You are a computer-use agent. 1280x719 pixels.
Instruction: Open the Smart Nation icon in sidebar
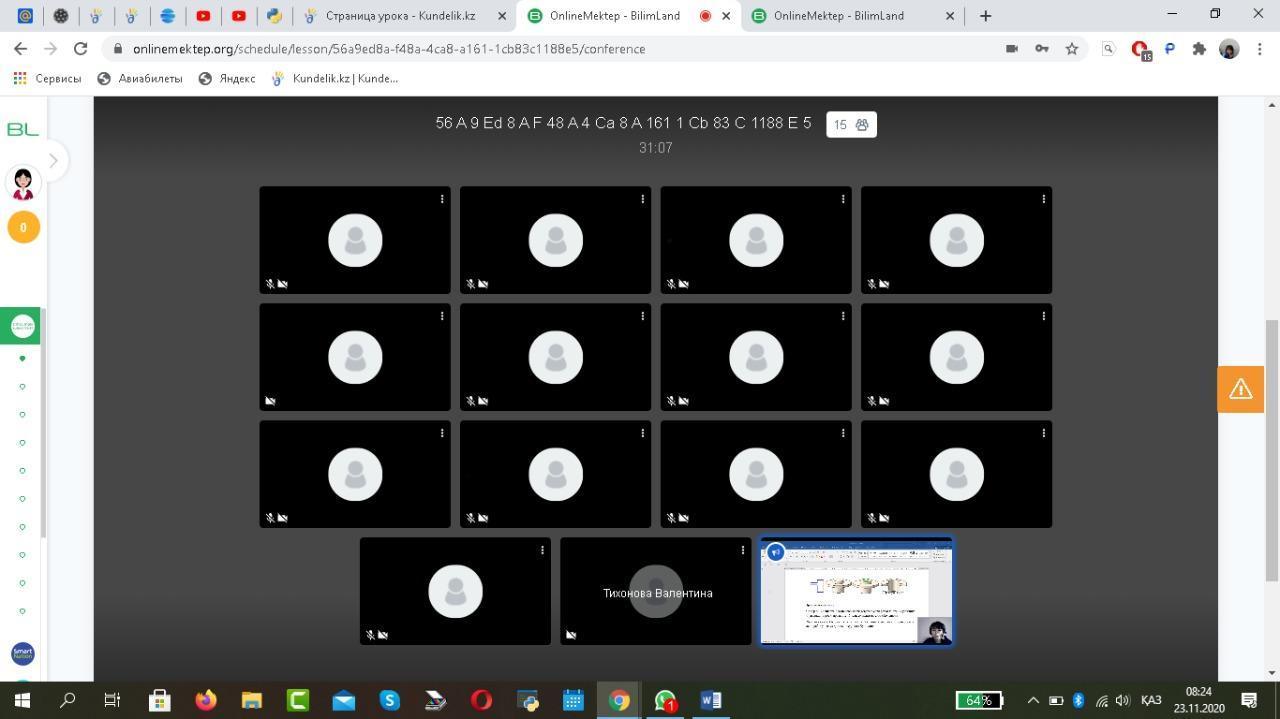coord(23,654)
